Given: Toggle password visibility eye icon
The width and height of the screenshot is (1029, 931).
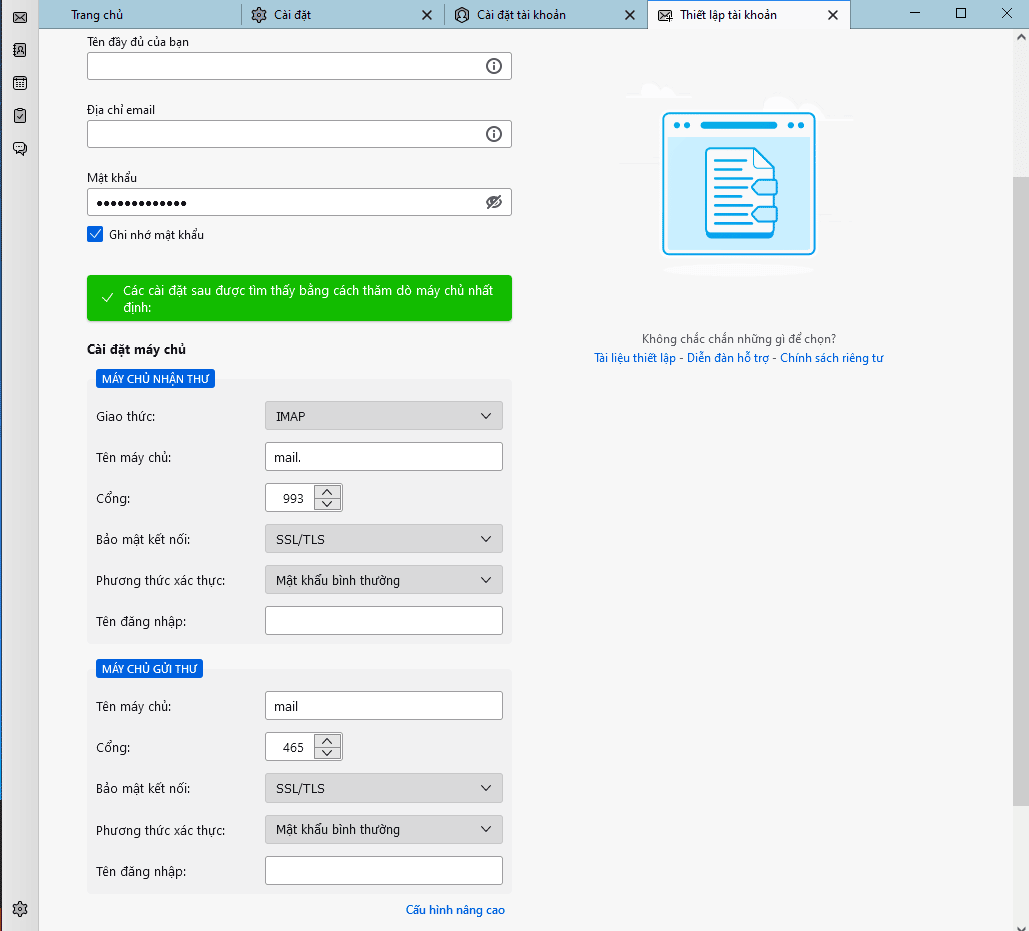Looking at the screenshot, I should pyautogui.click(x=493, y=202).
